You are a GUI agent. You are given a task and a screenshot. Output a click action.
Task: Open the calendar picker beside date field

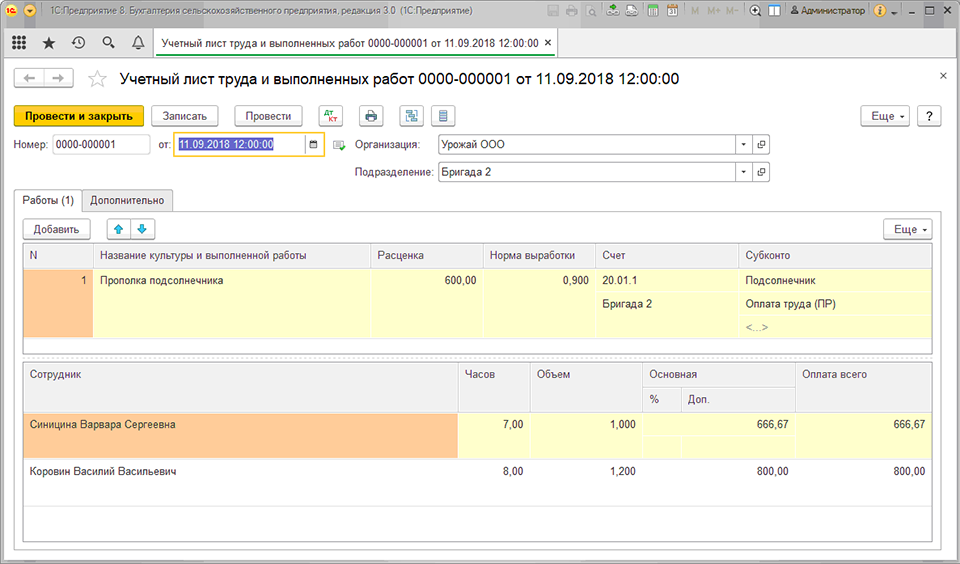coord(313,145)
